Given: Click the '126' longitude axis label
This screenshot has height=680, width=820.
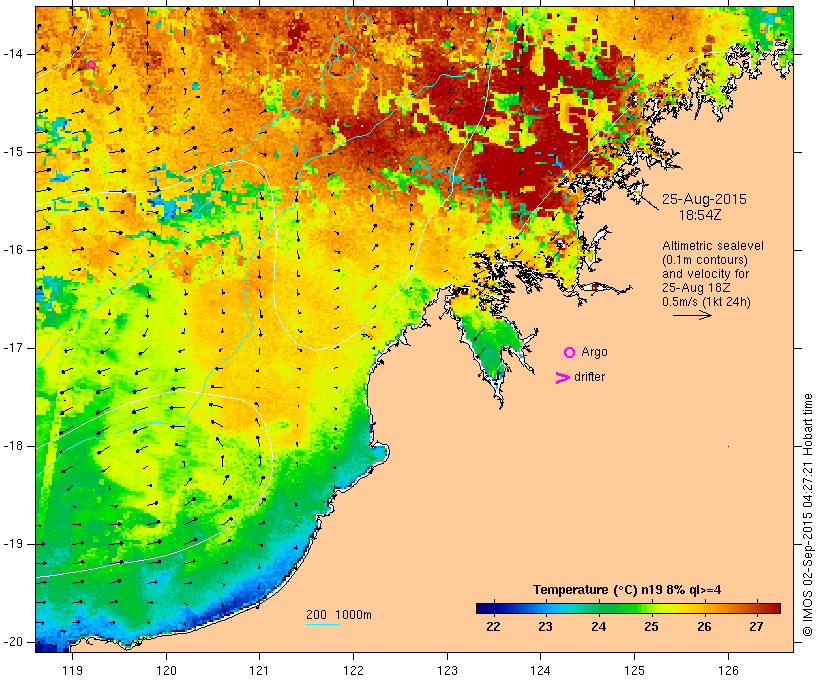Looking at the screenshot, I should click(x=728, y=670).
